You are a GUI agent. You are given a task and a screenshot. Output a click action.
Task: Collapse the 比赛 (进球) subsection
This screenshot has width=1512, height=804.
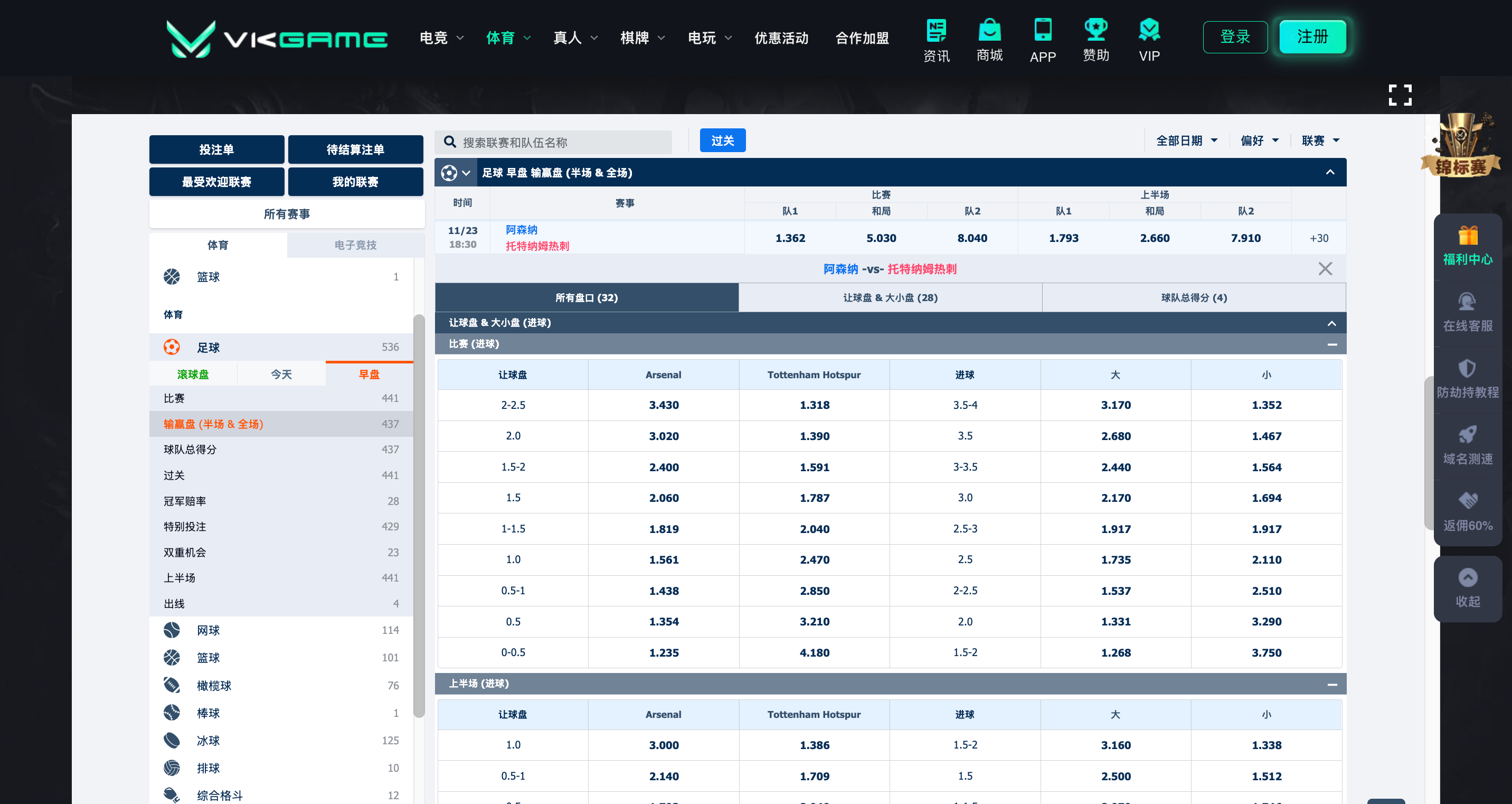tap(1332, 344)
